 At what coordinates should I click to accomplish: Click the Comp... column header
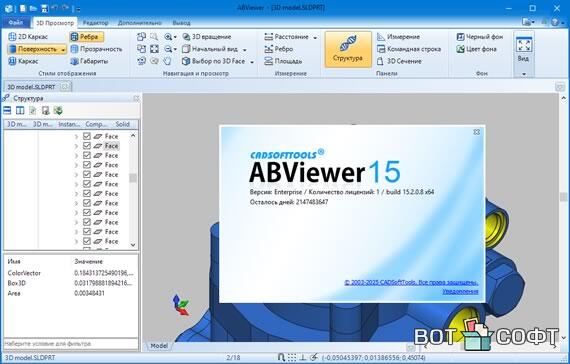click(96, 124)
